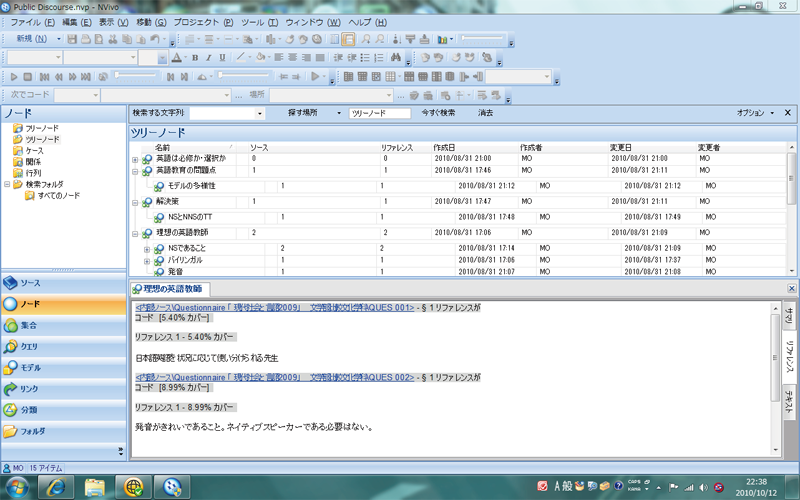Click the Cut scissors icon

(111, 39)
